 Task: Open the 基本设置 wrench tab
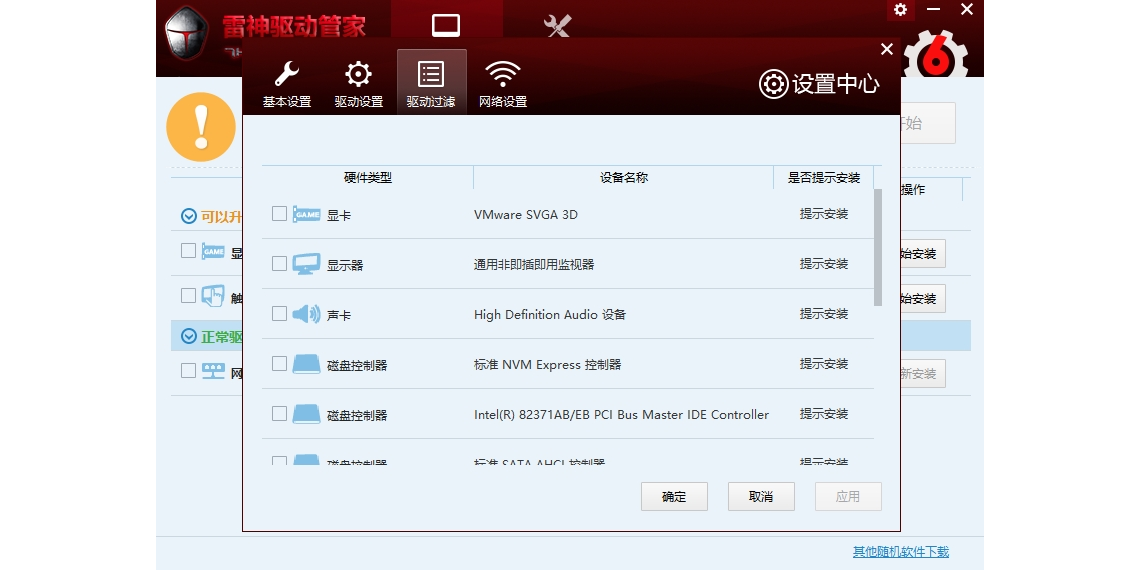(x=287, y=84)
